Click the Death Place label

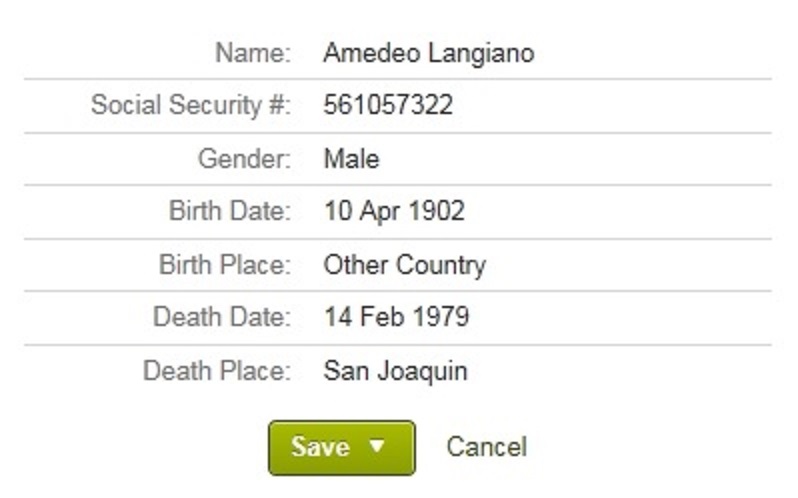[x=217, y=372]
